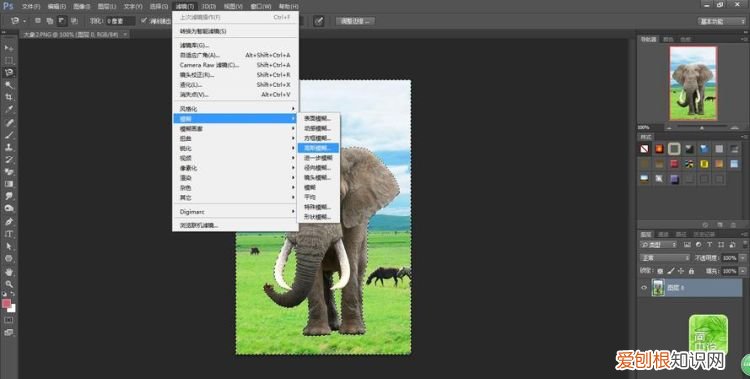This screenshot has width=750, height=379.
Task: Choose 转换为智能滤镜(S) menu entry
Action: 235,31
